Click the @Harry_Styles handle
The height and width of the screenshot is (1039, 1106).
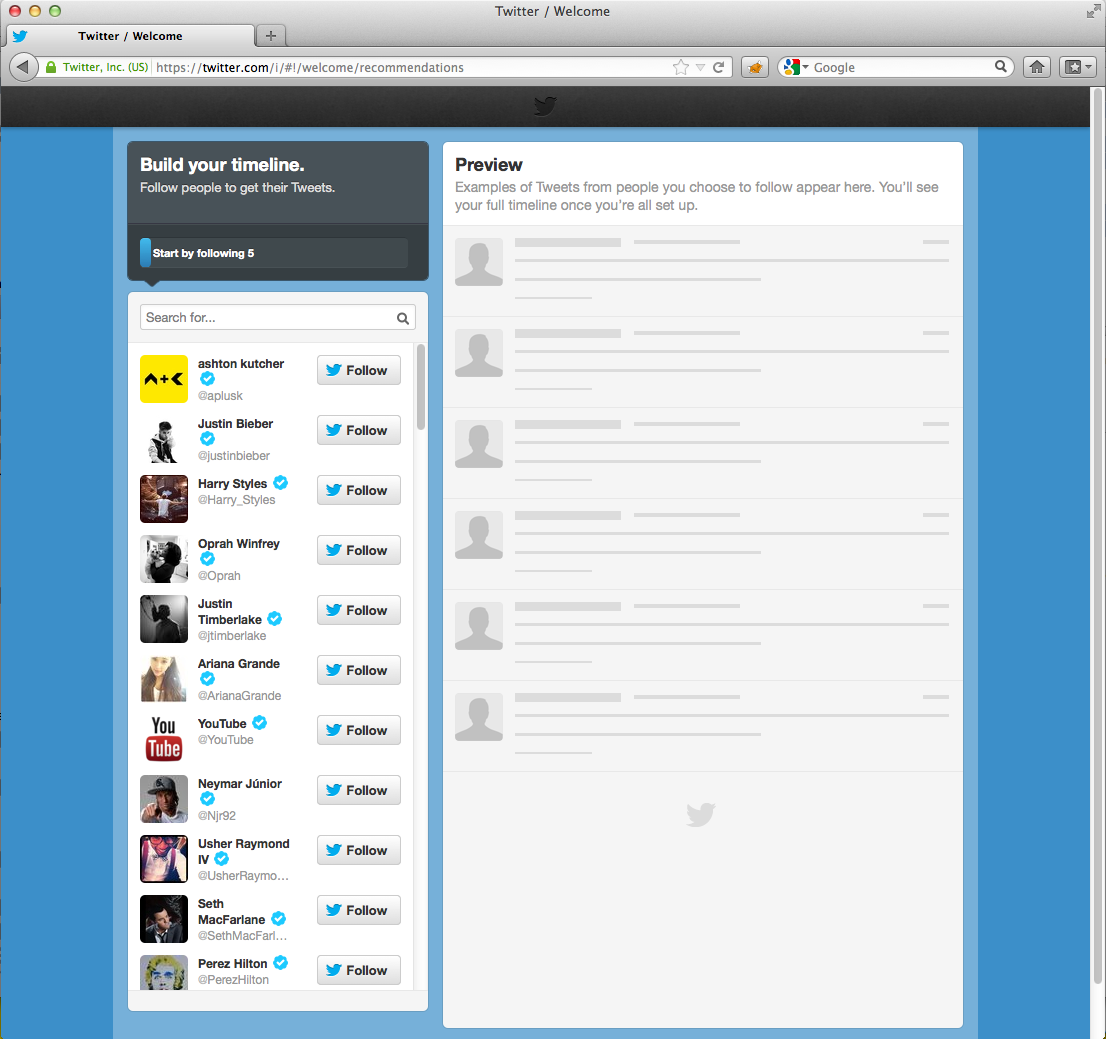(x=236, y=499)
